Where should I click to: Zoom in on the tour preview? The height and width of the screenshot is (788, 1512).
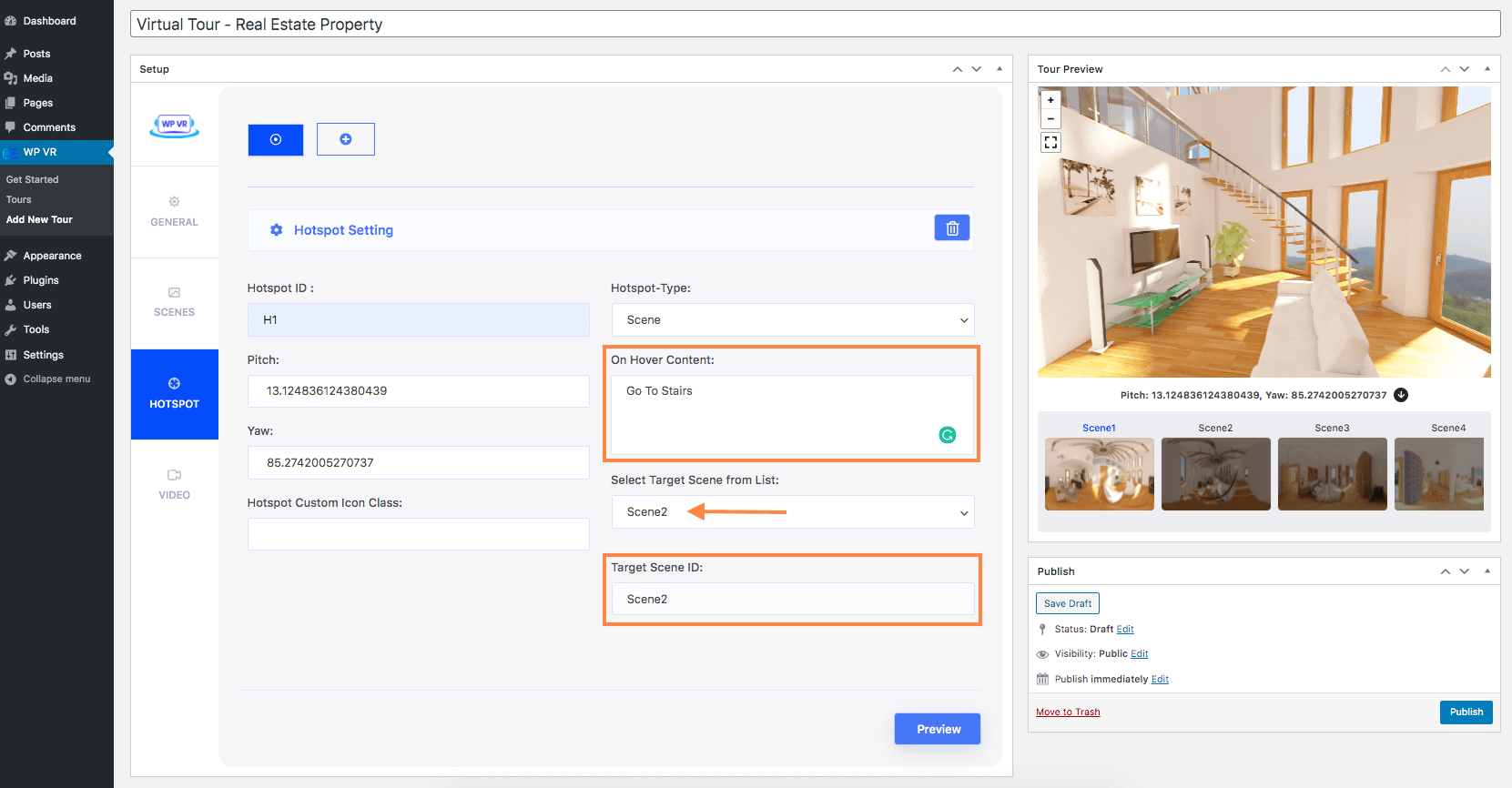coord(1050,100)
